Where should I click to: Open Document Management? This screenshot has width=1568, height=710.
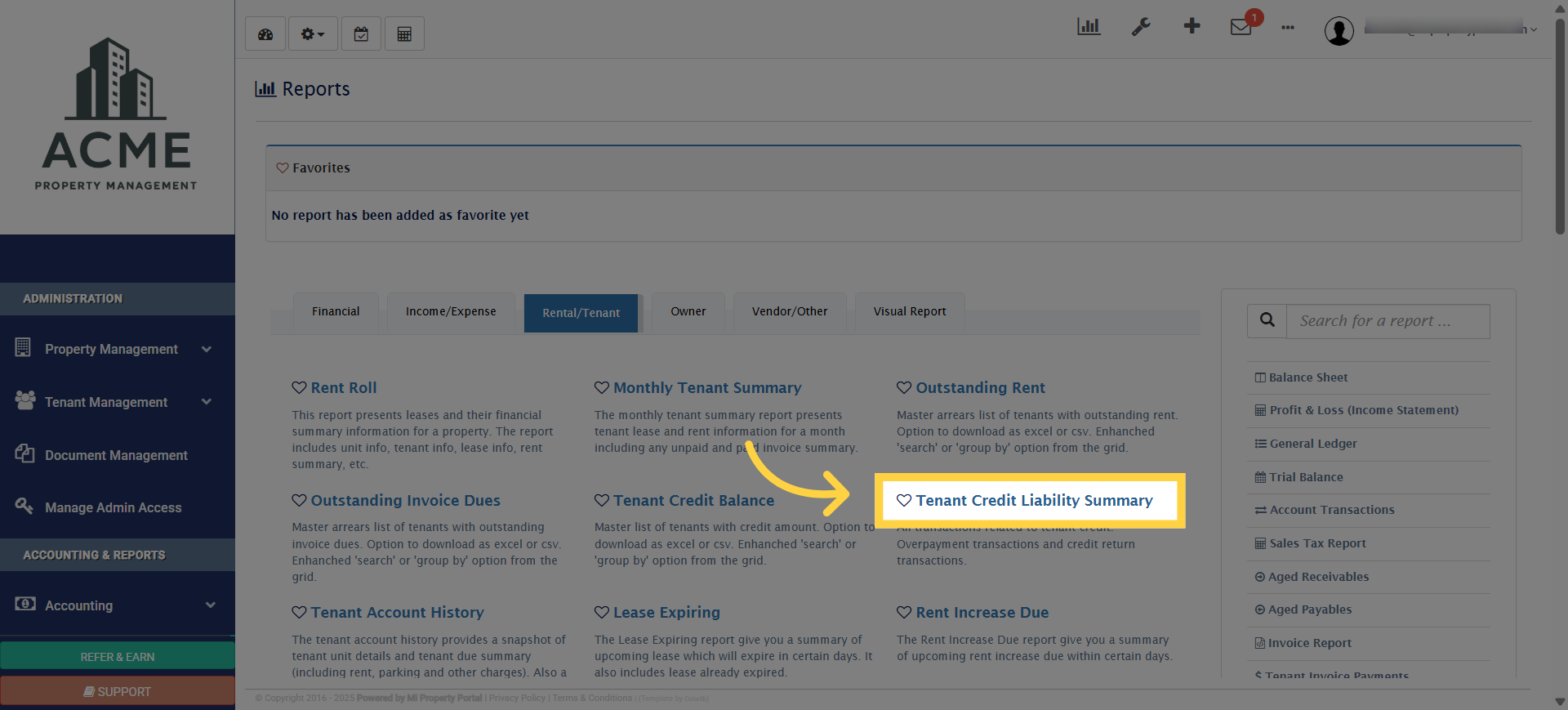click(x=118, y=455)
